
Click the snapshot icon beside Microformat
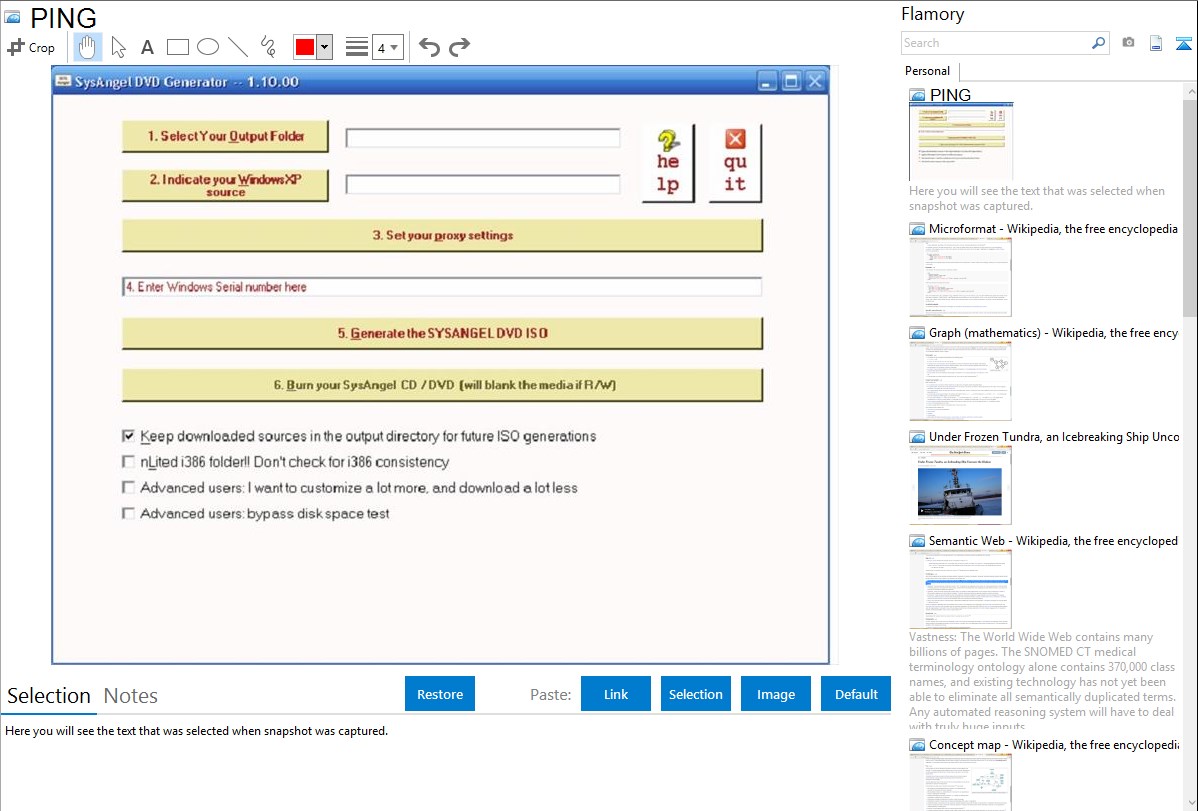tap(918, 229)
